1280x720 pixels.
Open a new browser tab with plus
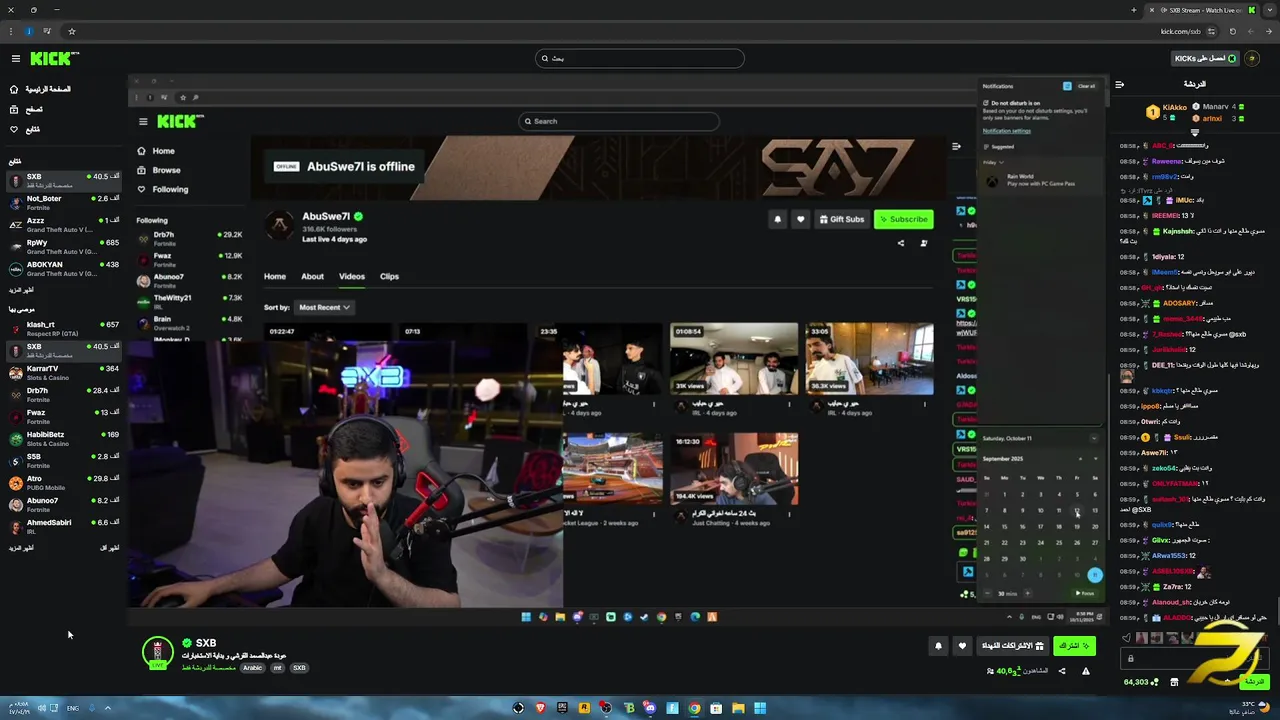click(x=1133, y=10)
